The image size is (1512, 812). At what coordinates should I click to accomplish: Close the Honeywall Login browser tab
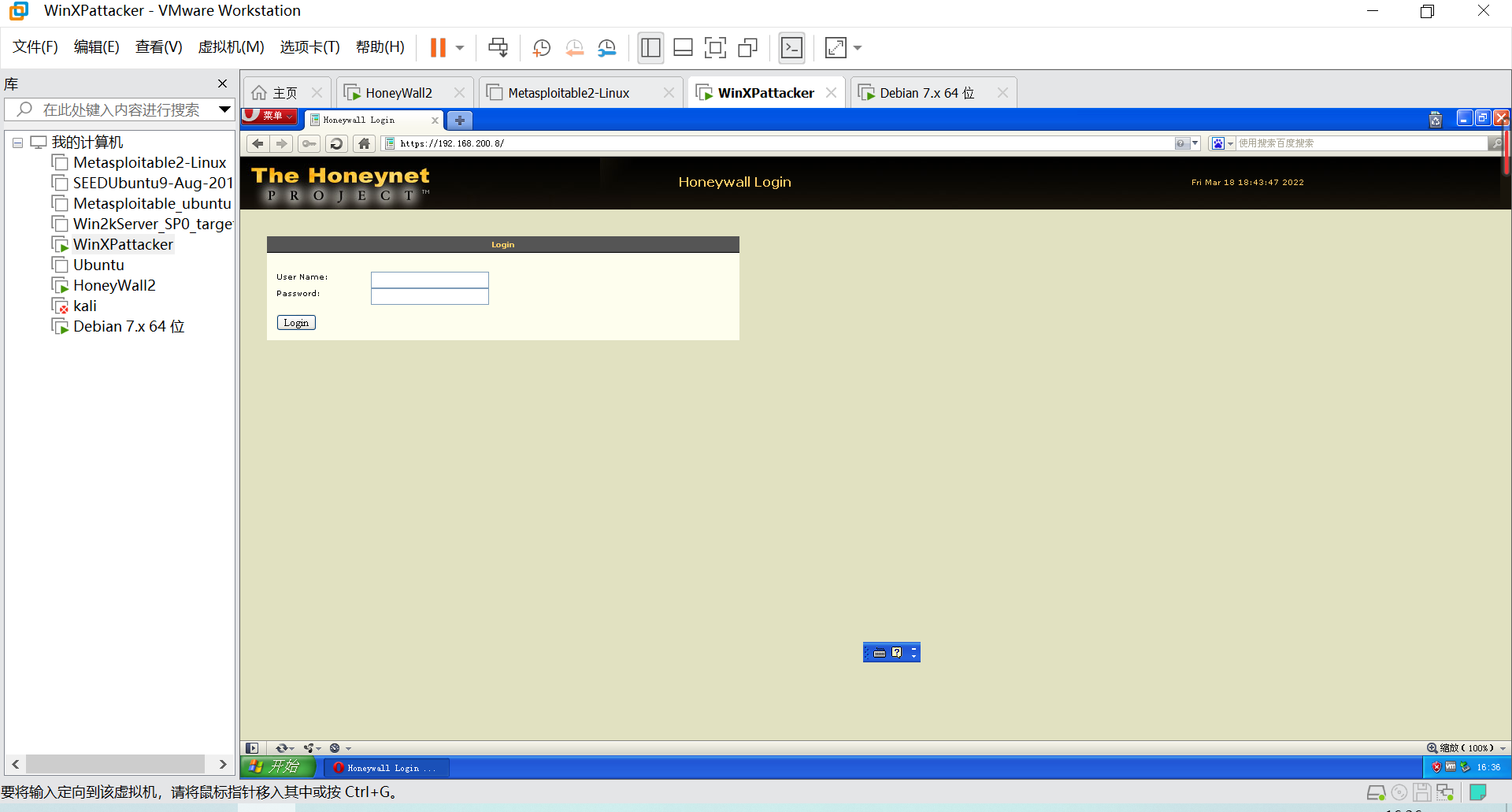pyautogui.click(x=435, y=121)
